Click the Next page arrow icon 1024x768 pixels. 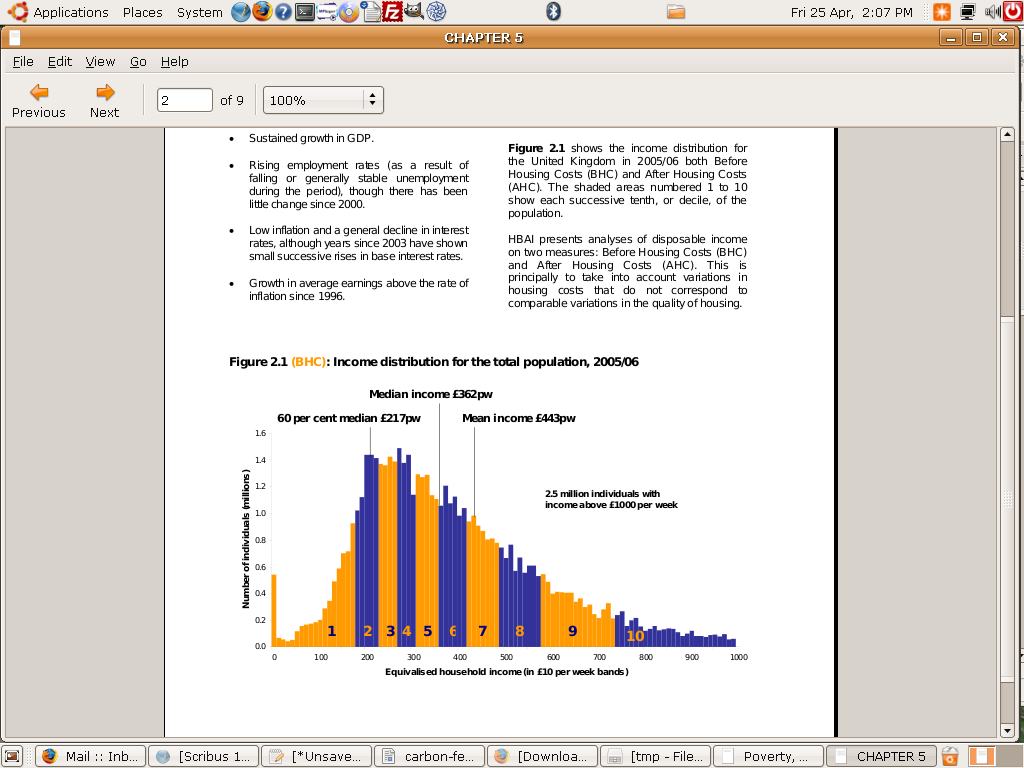point(104,92)
